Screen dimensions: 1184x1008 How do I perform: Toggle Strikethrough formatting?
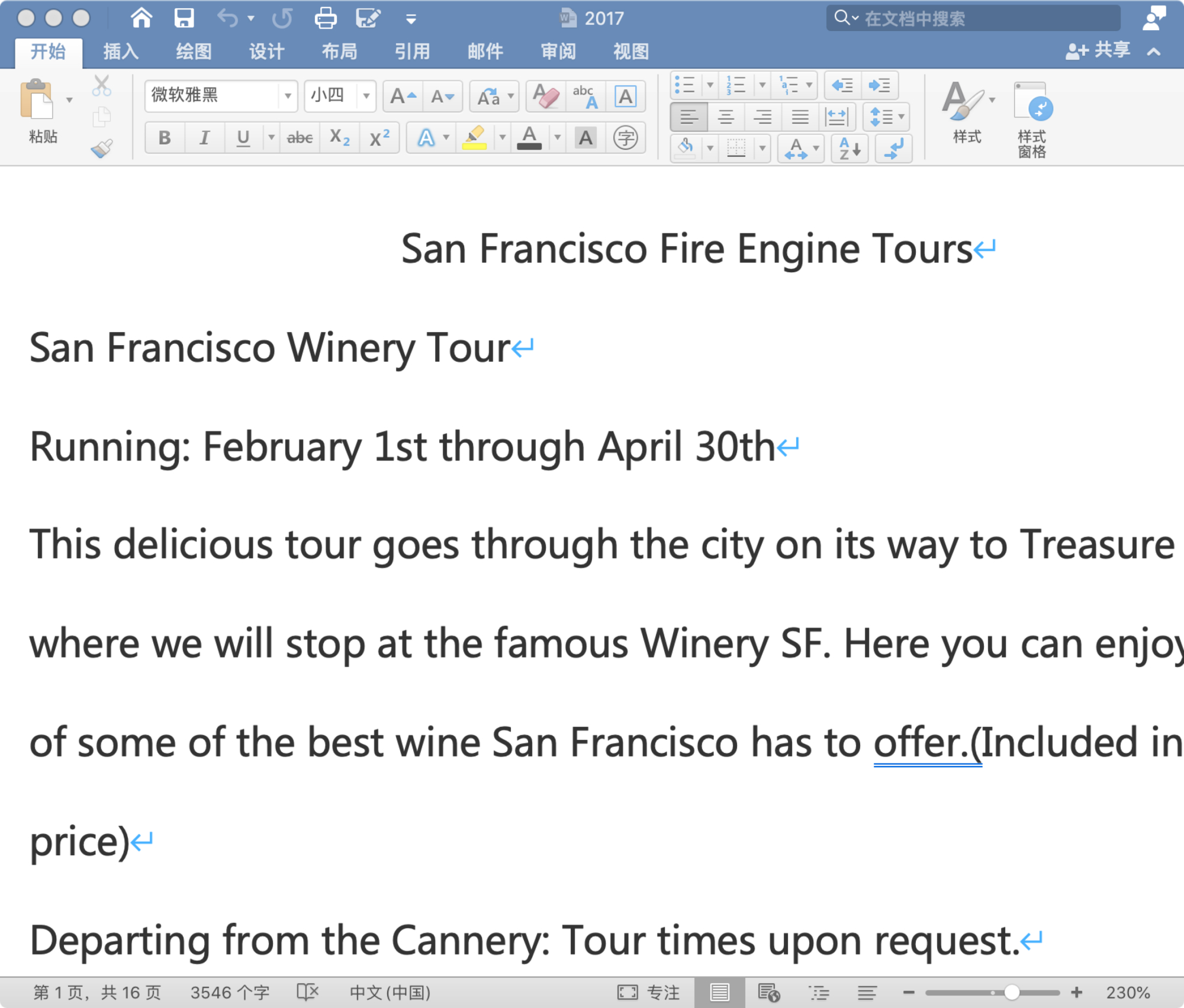point(300,138)
